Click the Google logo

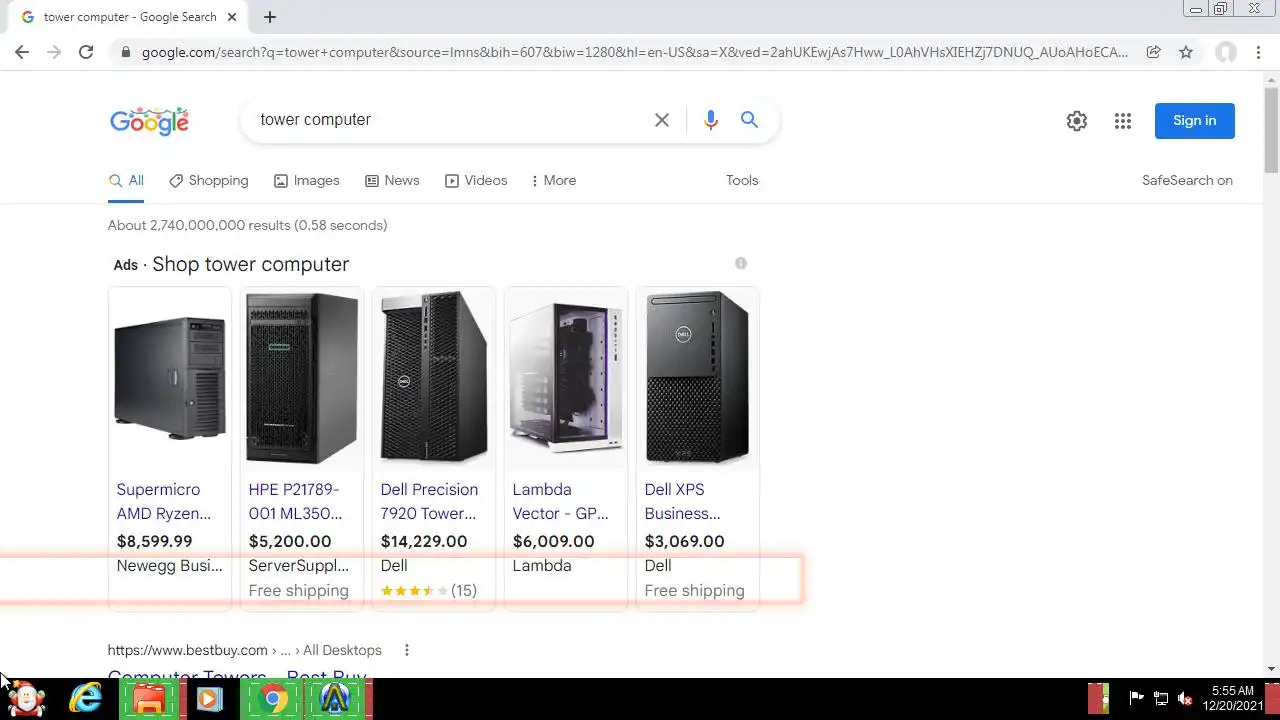point(149,121)
